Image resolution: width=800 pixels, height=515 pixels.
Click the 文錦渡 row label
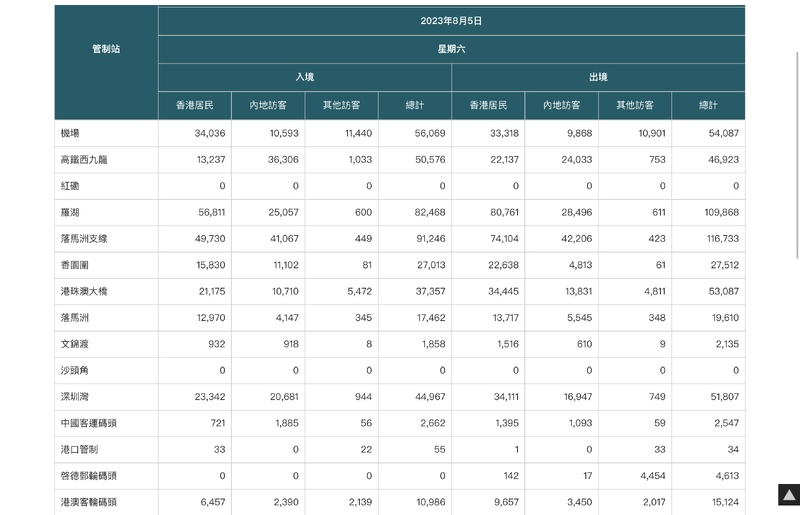click(74, 344)
